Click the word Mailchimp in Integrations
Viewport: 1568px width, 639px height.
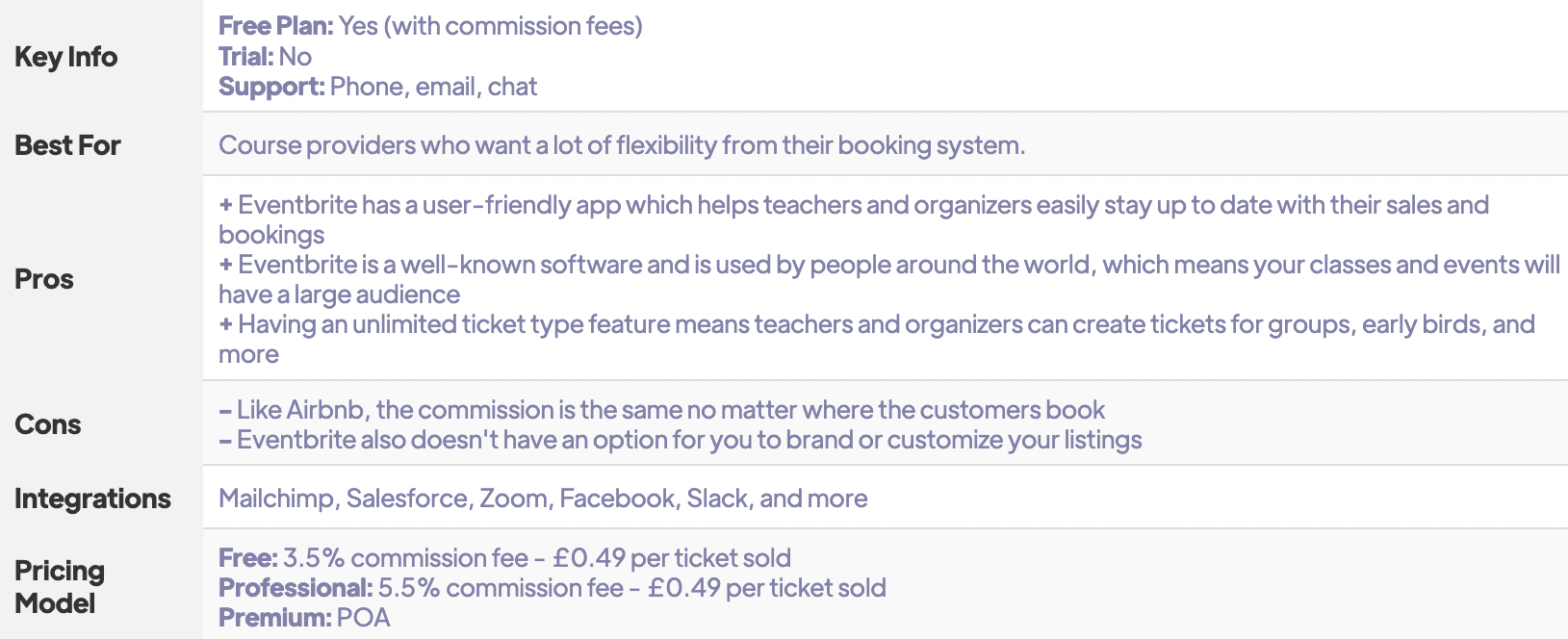(x=276, y=498)
